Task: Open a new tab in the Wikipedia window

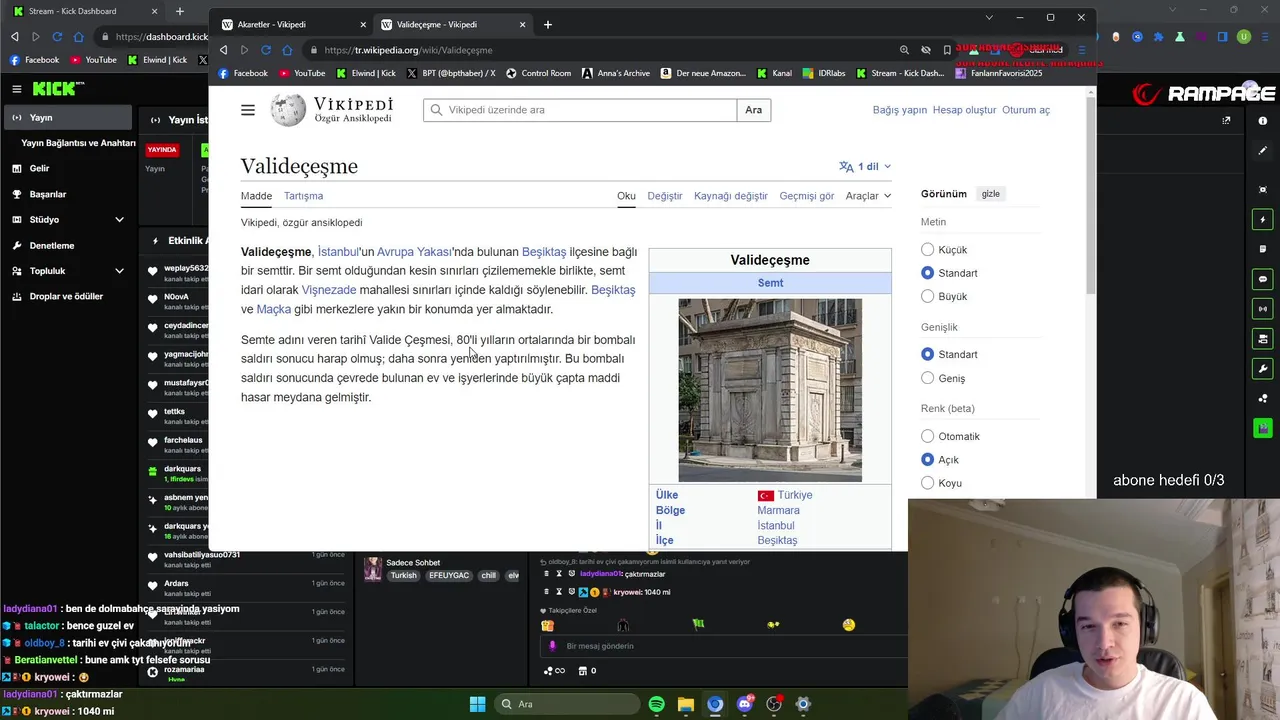Action: (548, 24)
